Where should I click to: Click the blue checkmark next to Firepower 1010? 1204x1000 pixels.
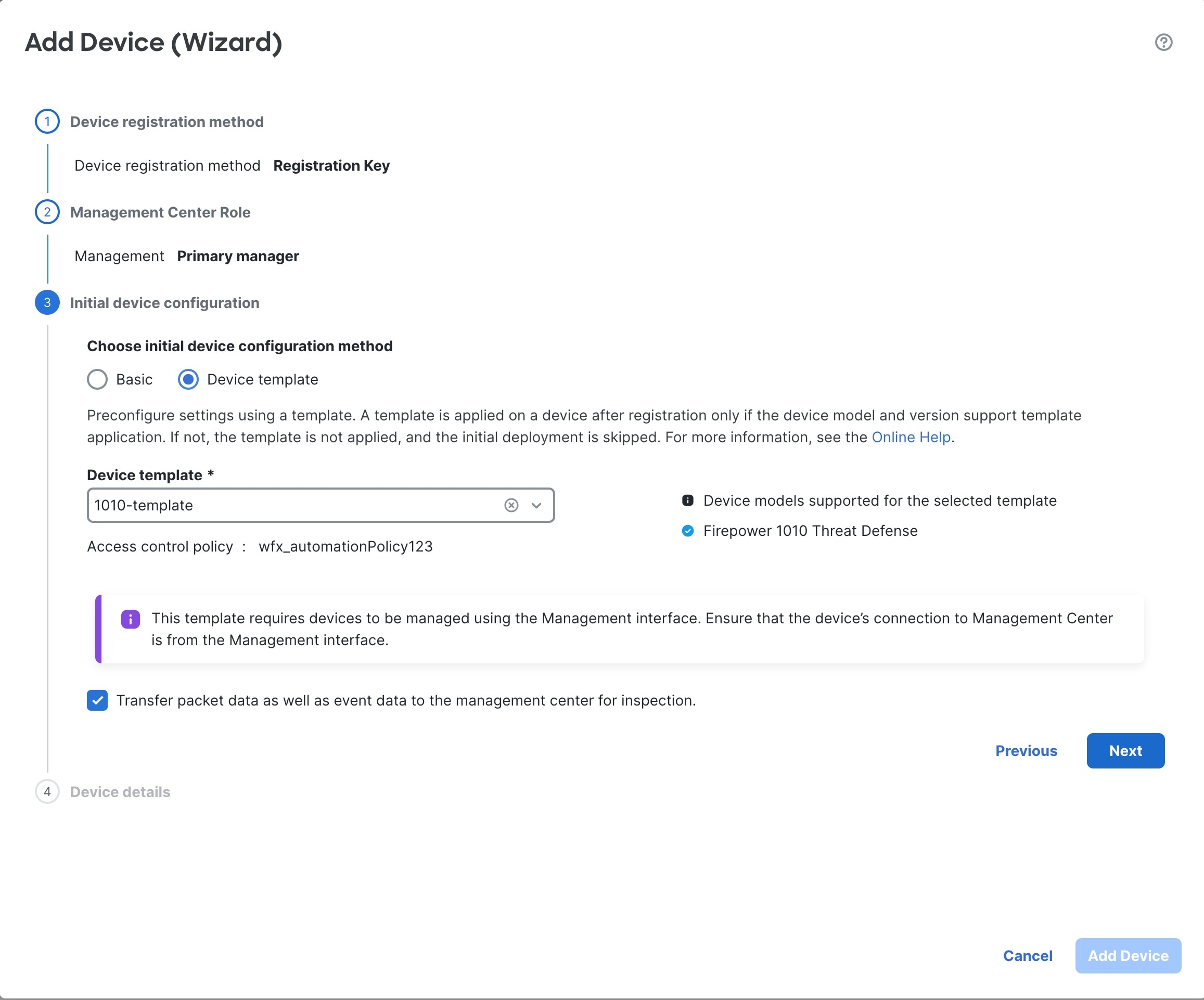(x=687, y=531)
